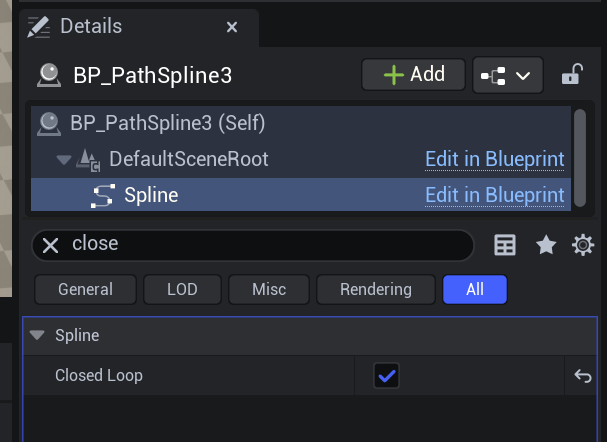Image resolution: width=607 pixels, height=442 pixels.
Task: Uncheck the Closed Loop checkbox
Action: click(x=386, y=375)
